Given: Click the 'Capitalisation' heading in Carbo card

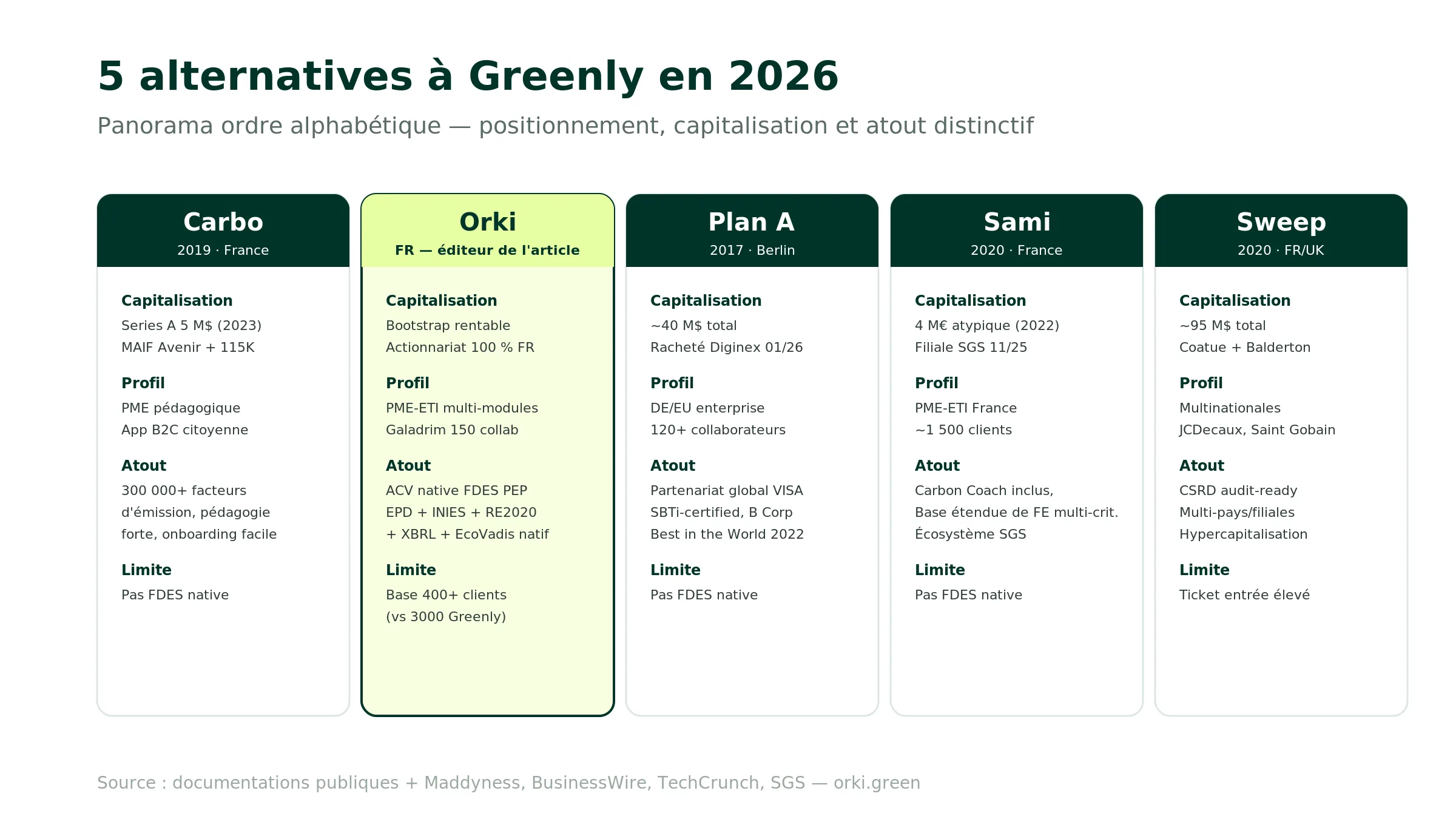Looking at the screenshot, I should [x=177, y=301].
